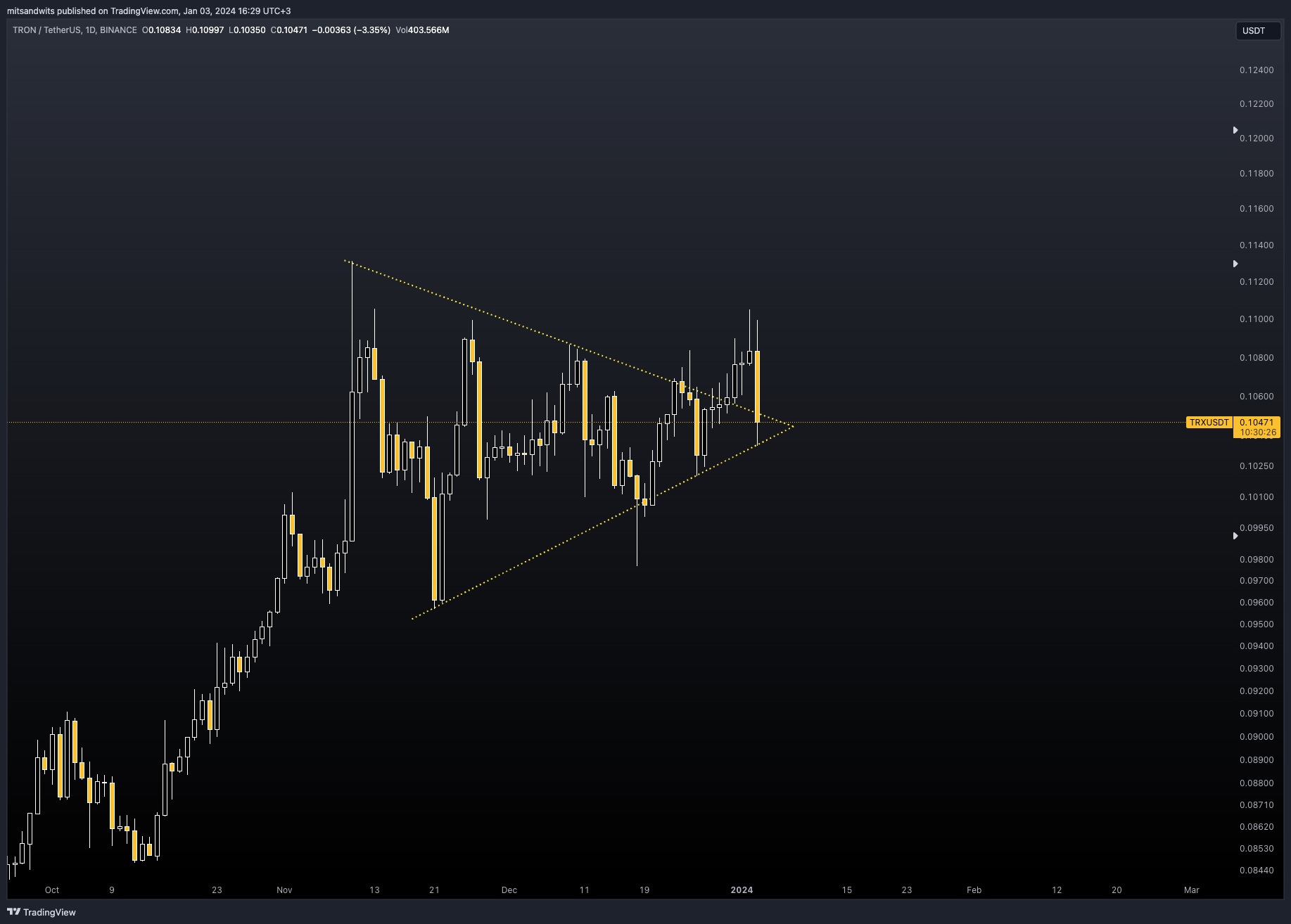Click the 0.10250 price axis label
Screen dimensions: 1291x924
[x=1257, y=466]
